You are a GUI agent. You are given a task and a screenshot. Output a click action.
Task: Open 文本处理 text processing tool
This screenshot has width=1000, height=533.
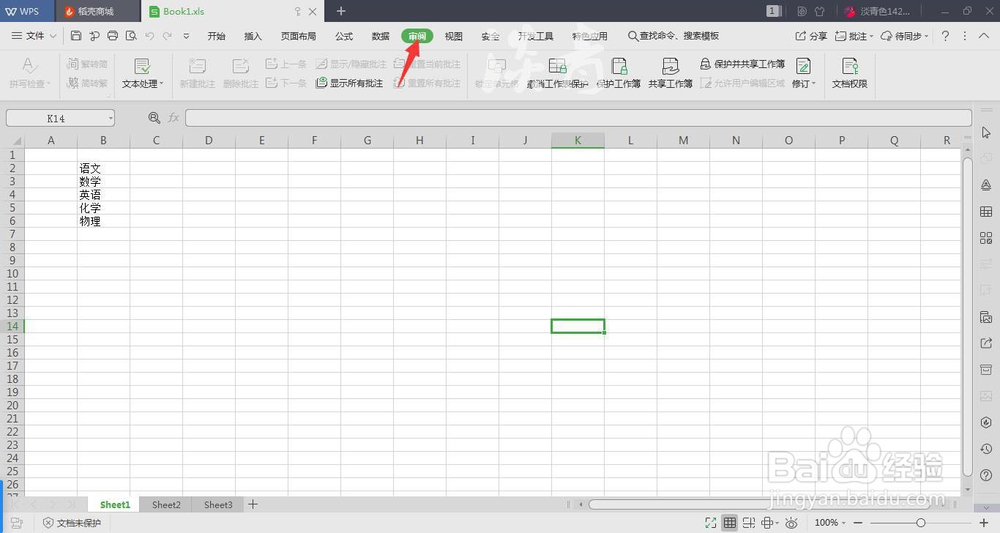[x=142, y=73]
